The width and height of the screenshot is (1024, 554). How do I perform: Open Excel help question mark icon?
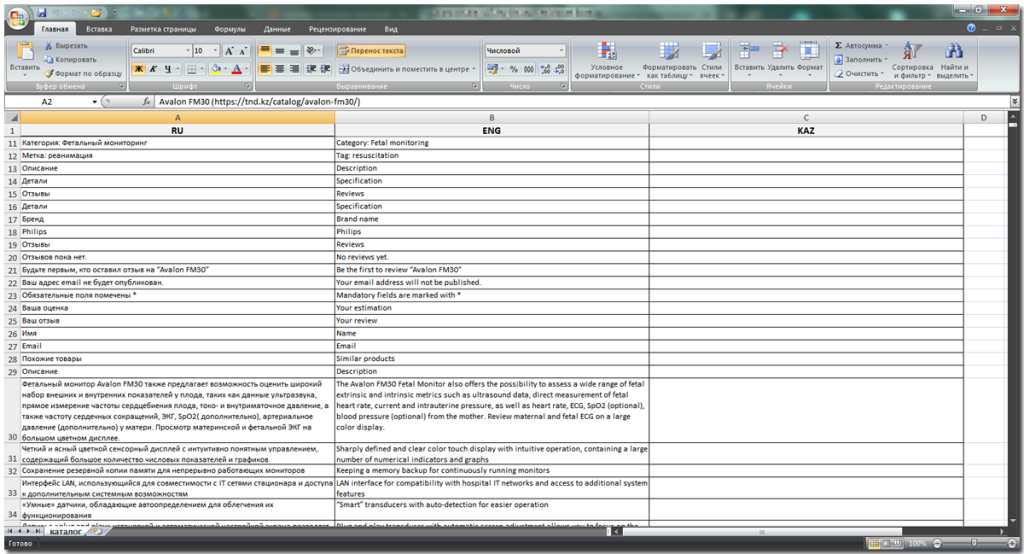coord(971,28)
